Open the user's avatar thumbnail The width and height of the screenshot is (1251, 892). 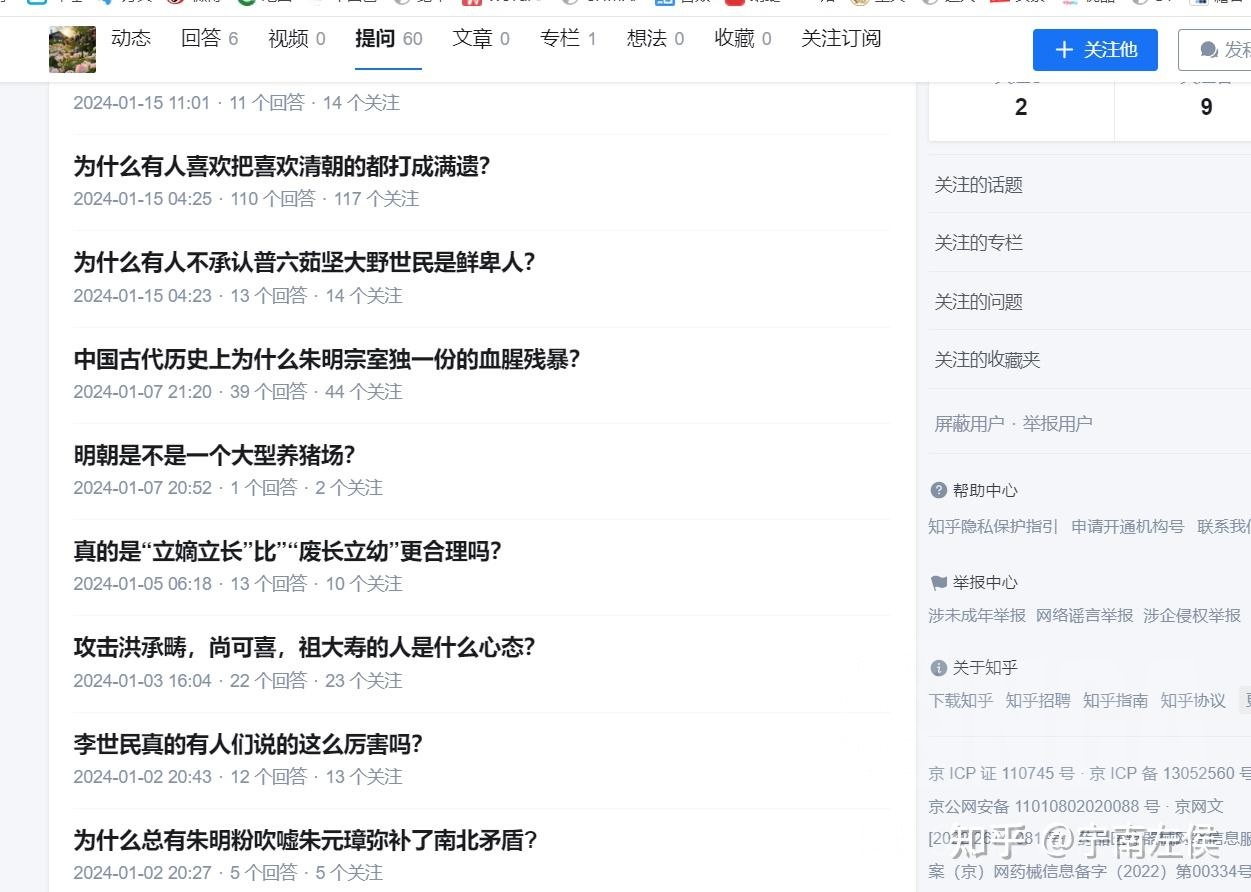(x=72, y=49)
